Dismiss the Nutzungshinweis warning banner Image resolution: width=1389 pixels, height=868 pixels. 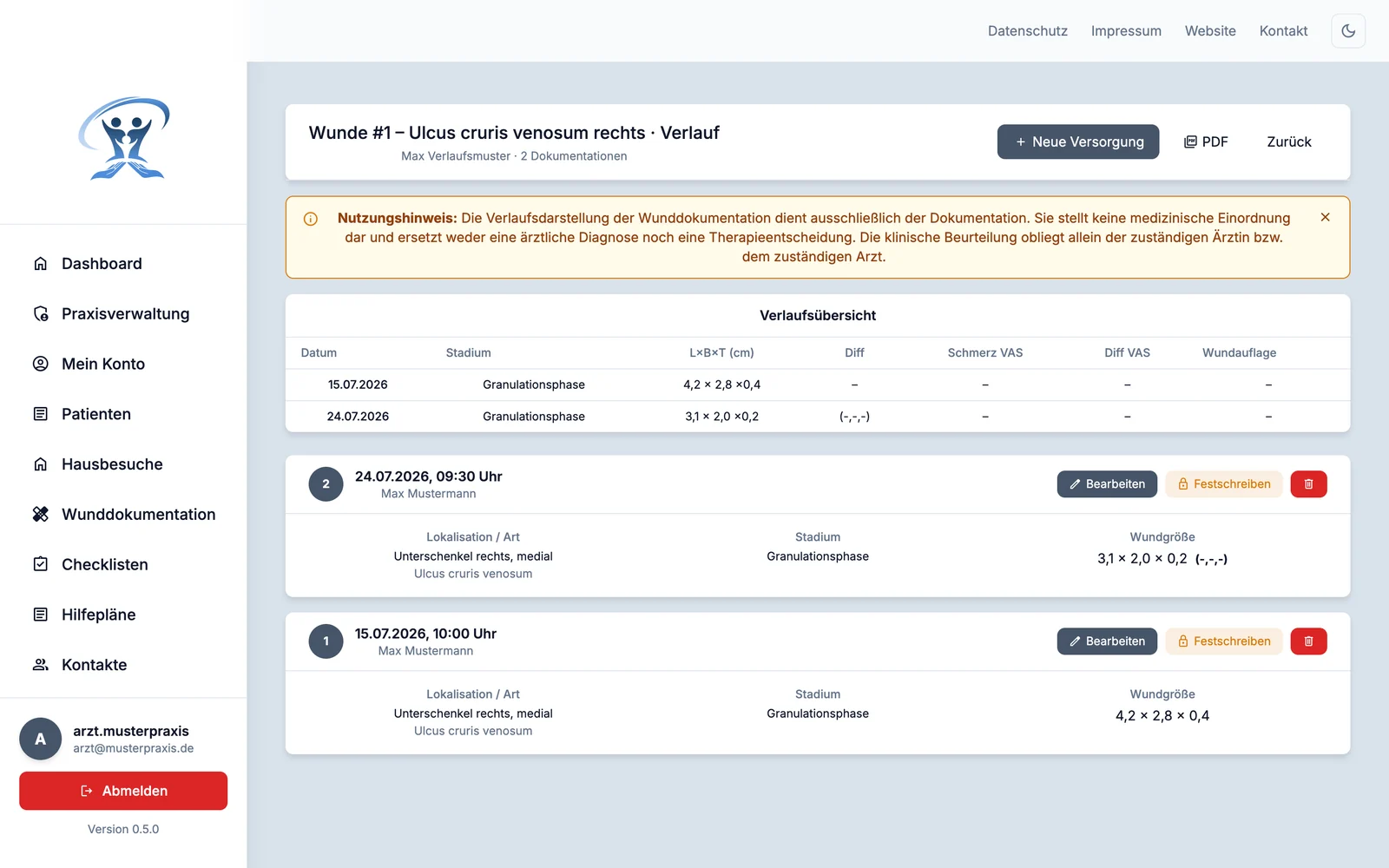1325,217
